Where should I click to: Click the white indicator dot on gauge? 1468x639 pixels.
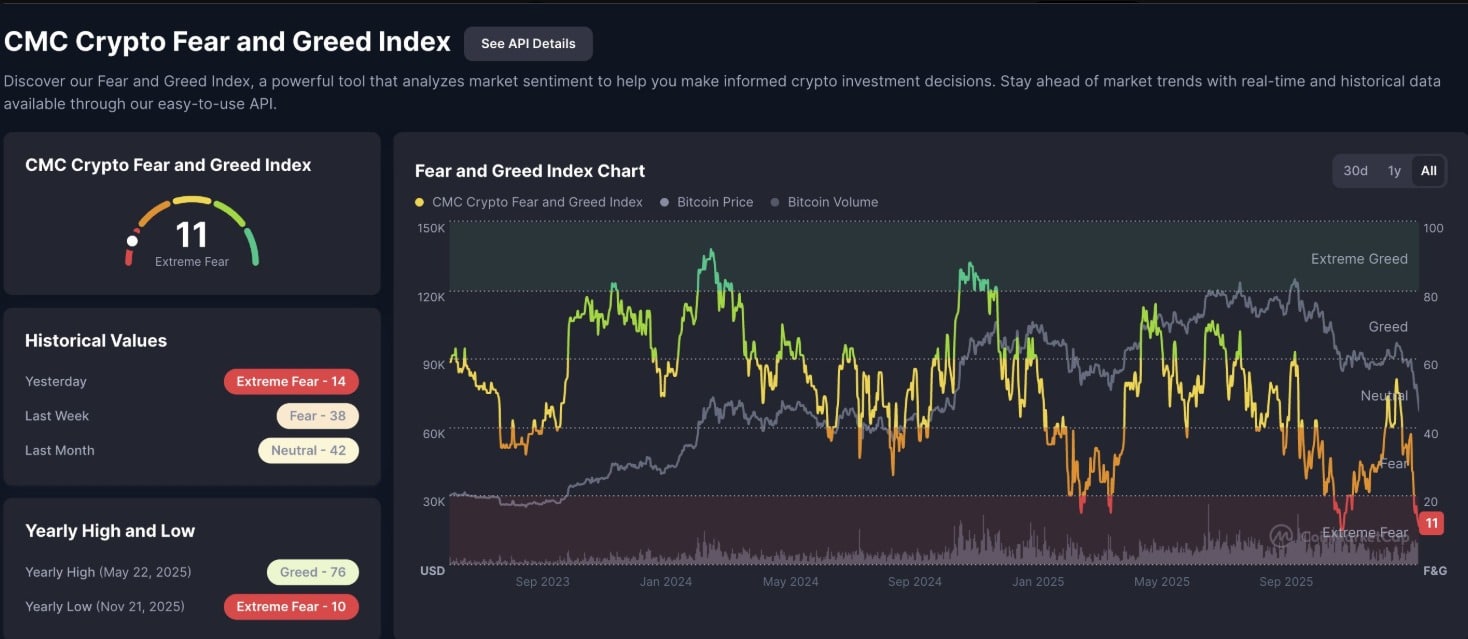pos(132,241)
